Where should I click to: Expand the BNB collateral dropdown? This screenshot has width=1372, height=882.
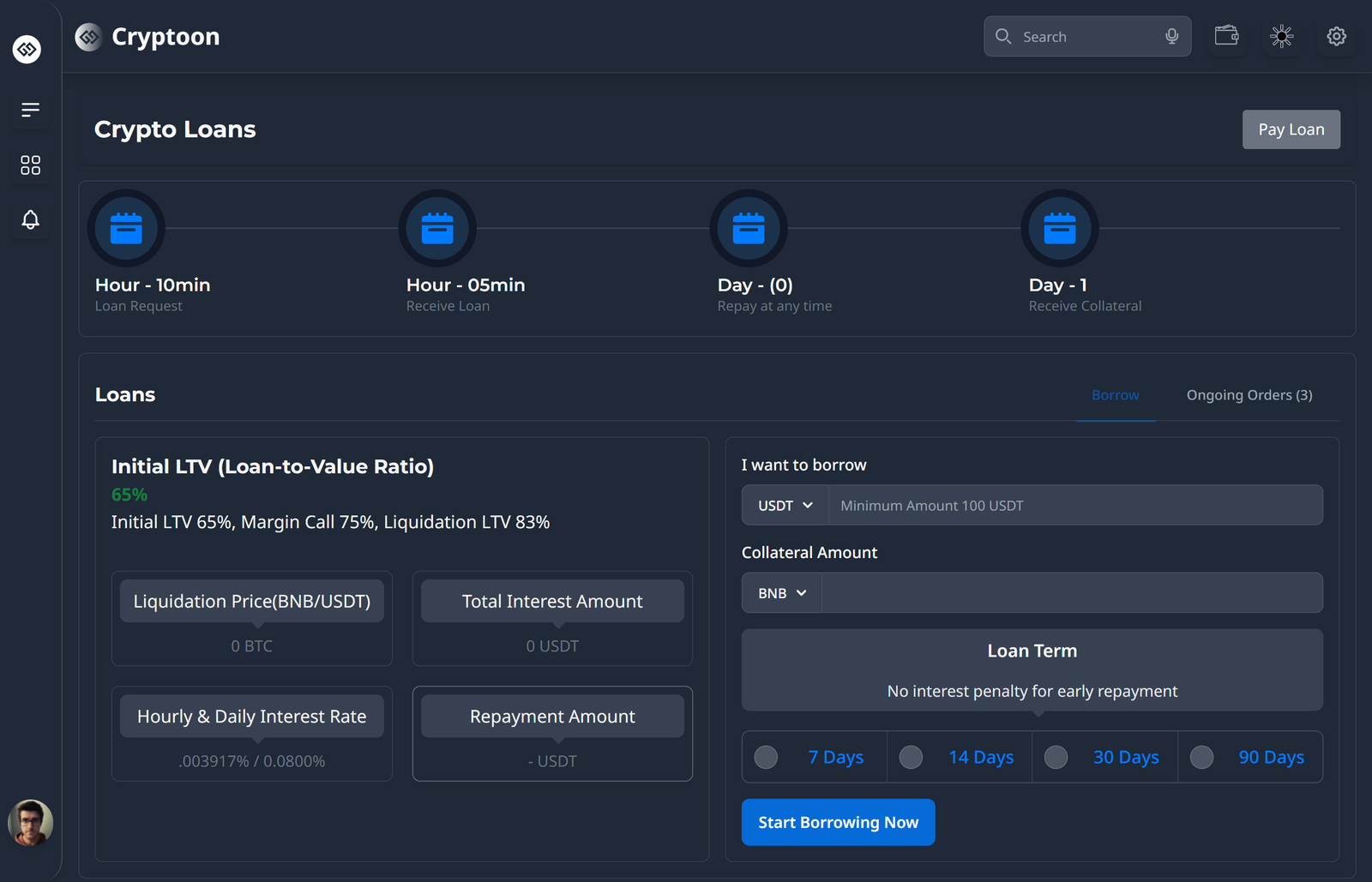(x=779, y=592)
